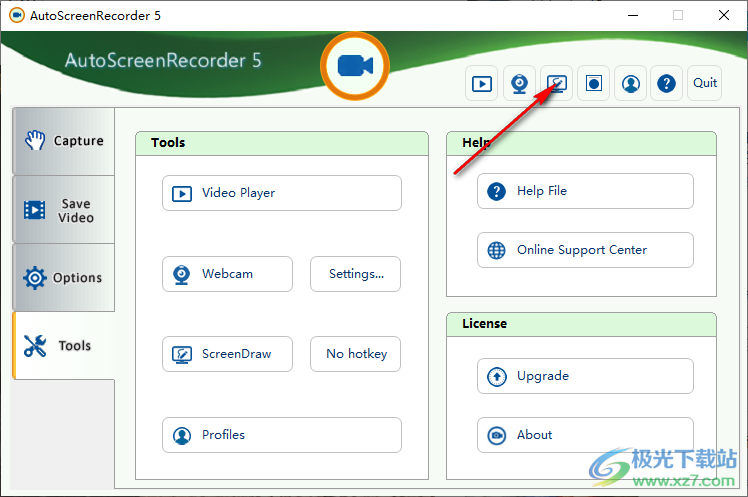
Task: Click the No hotkey button
Action: point(355,354)
